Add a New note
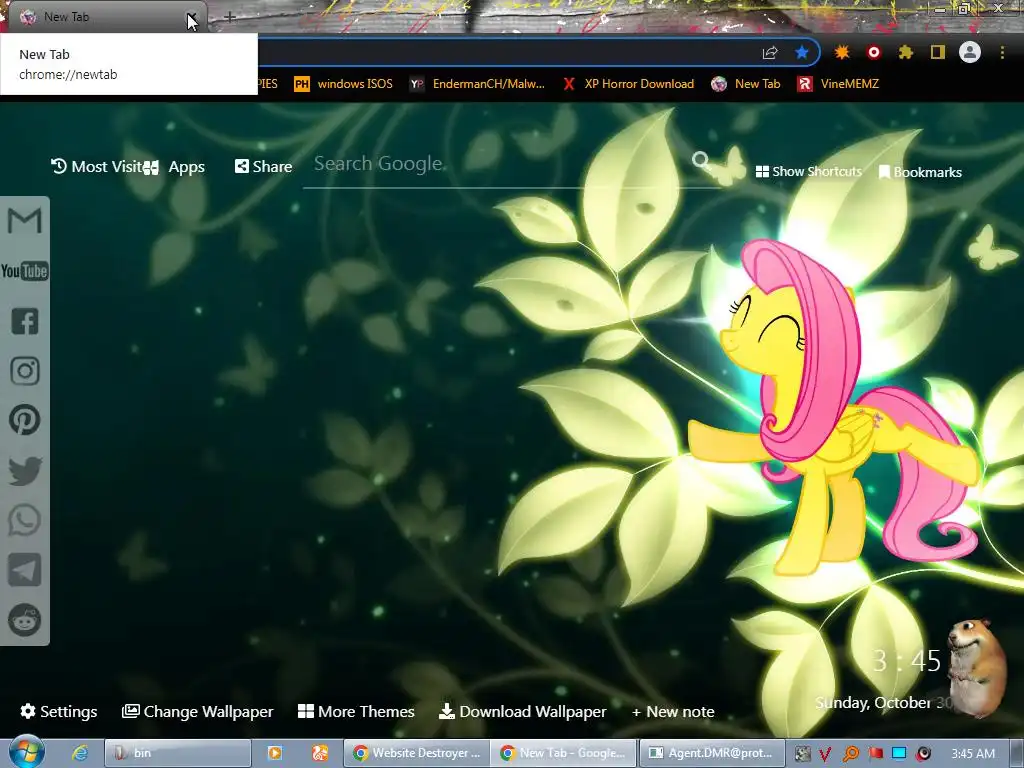Screen dimensions: 1024x768 coord(673,711)
